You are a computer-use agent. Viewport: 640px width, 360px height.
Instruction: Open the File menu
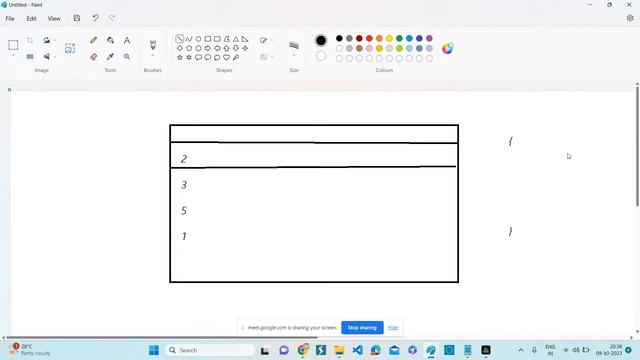(x=10, y=18)
